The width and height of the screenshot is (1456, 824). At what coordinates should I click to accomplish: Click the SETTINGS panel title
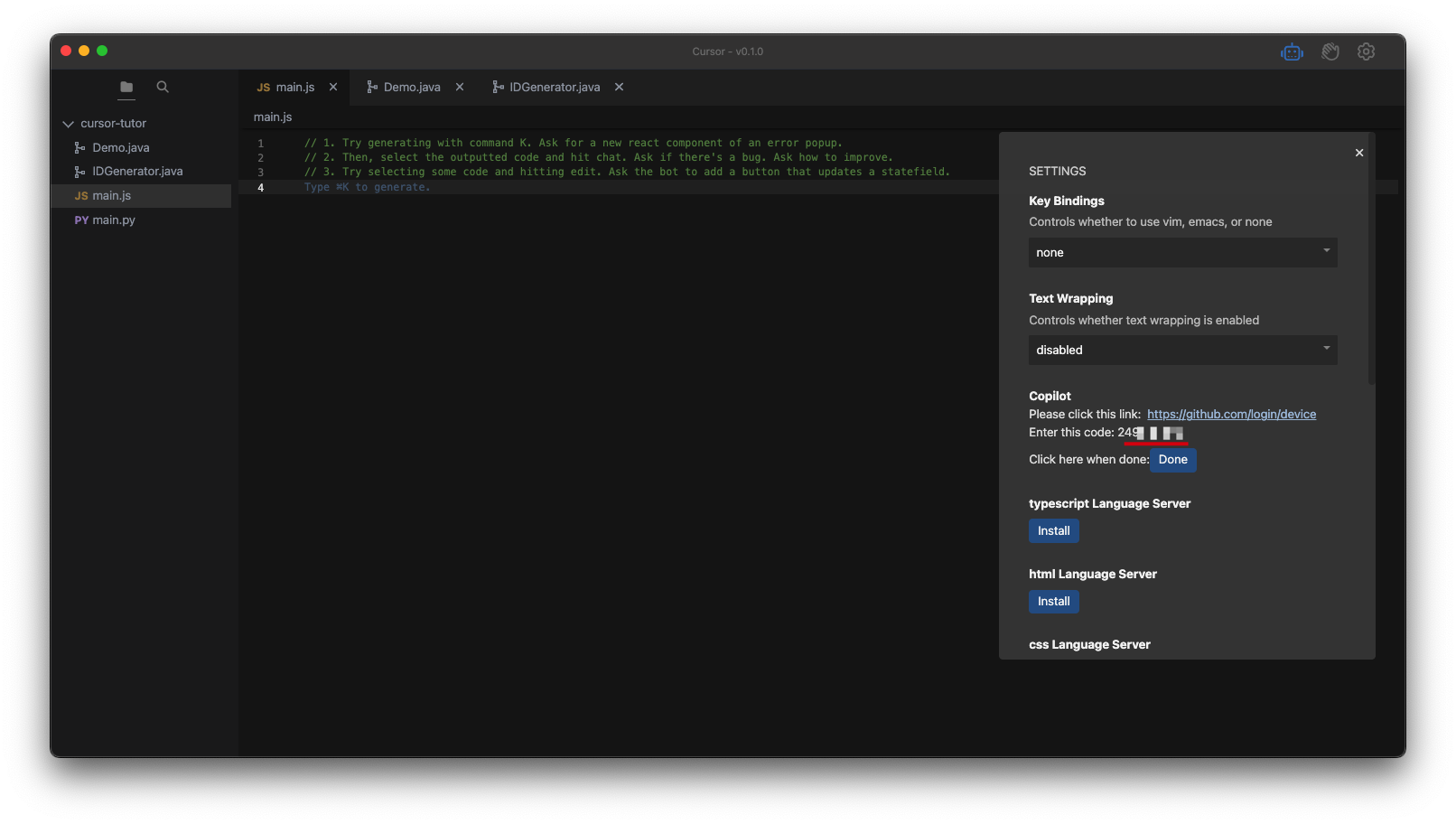[x=1057, y=172]
